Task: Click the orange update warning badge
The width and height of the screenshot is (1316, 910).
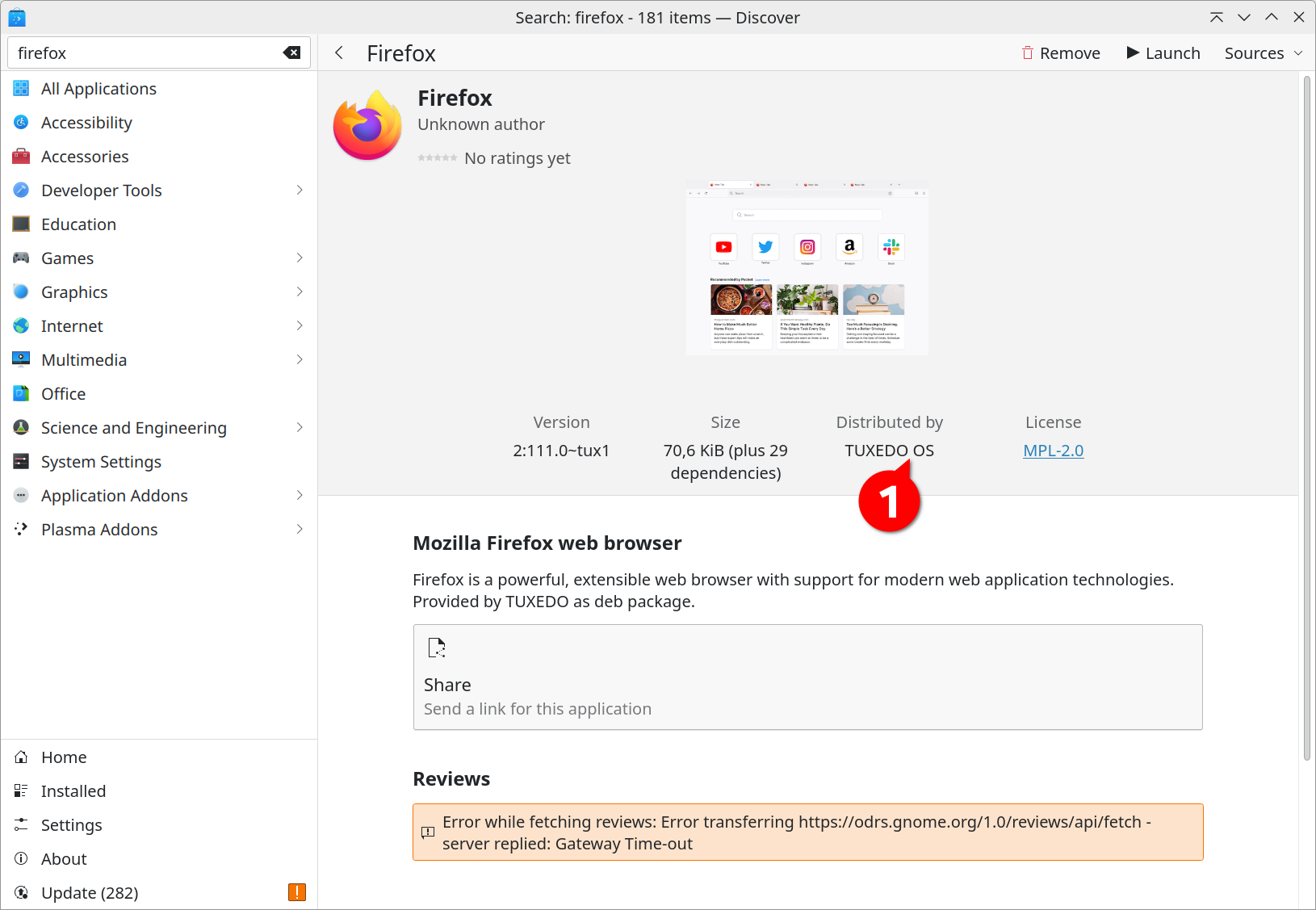Action: (297, 892)
